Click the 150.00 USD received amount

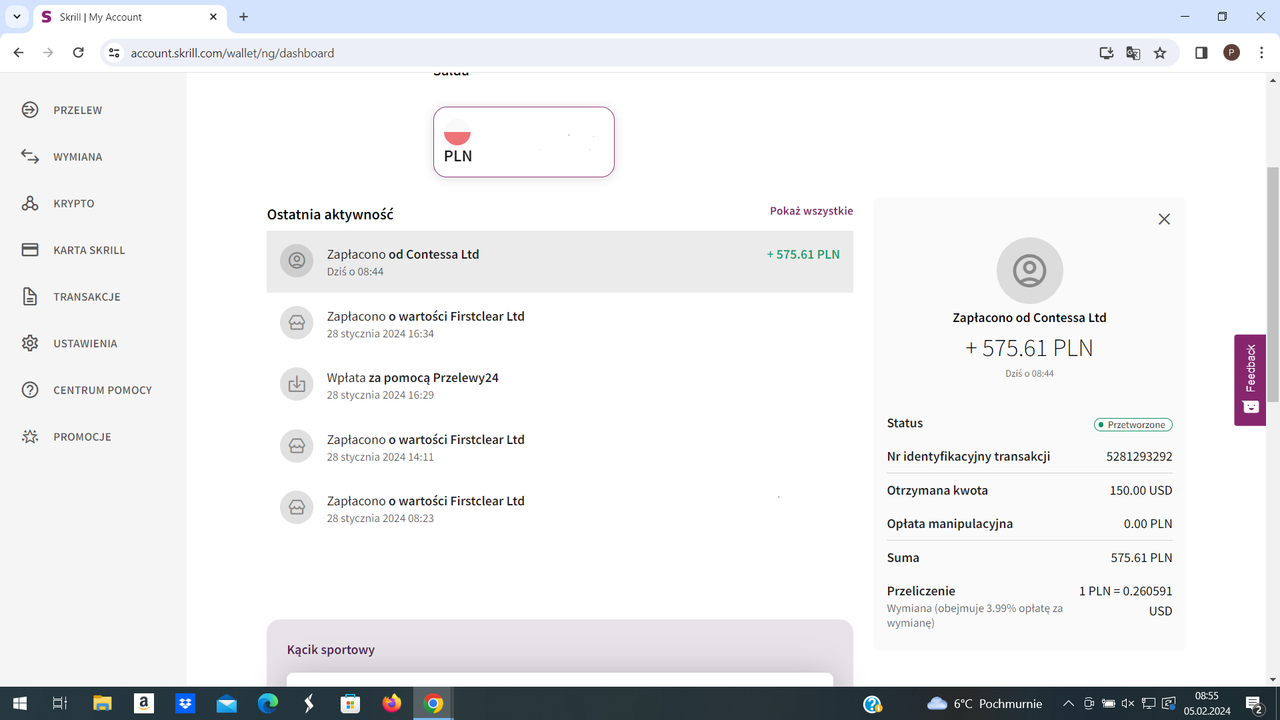click(1141, 491)
